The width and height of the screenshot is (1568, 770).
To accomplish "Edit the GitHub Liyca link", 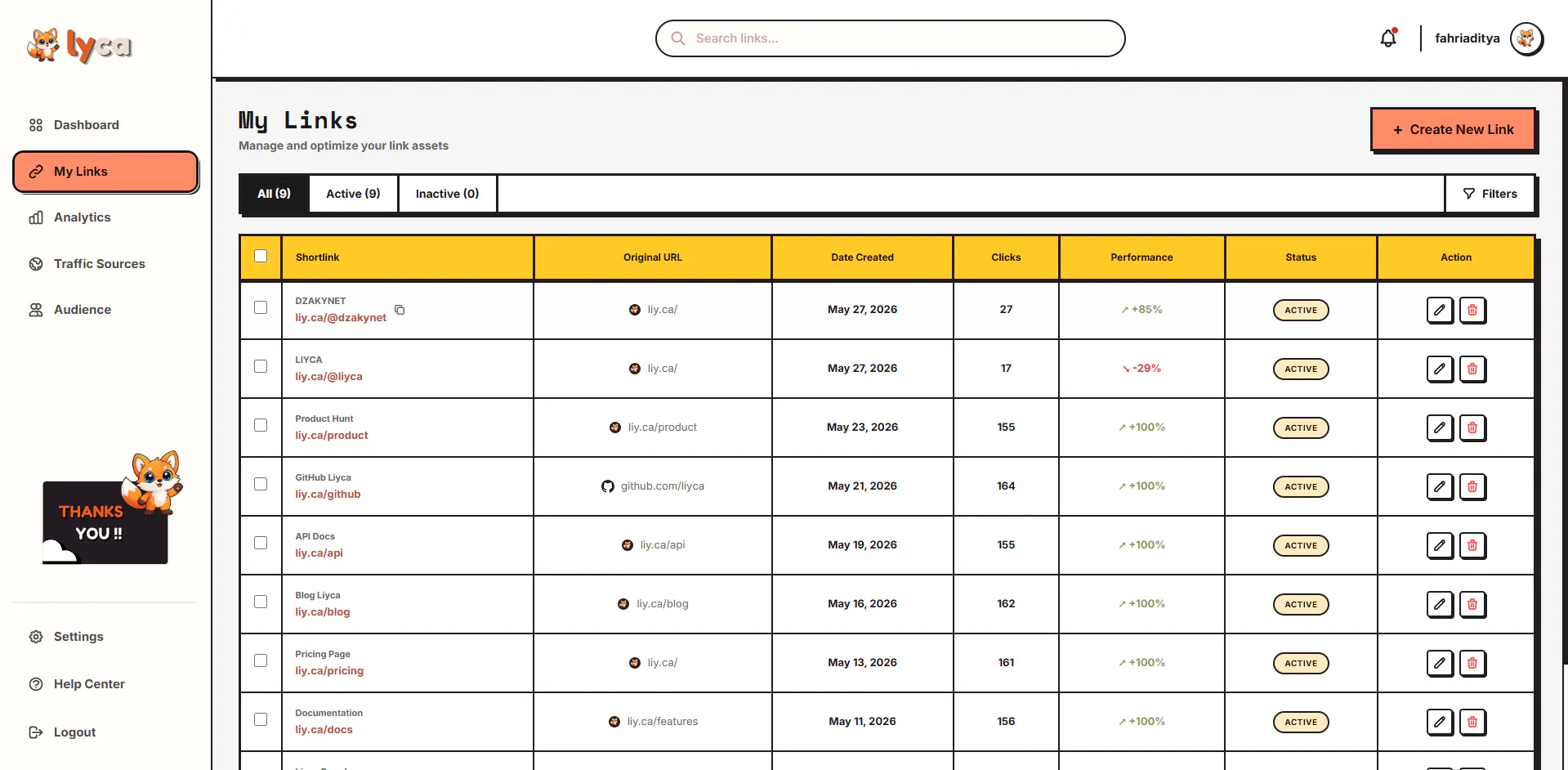I will [1440, 486].
